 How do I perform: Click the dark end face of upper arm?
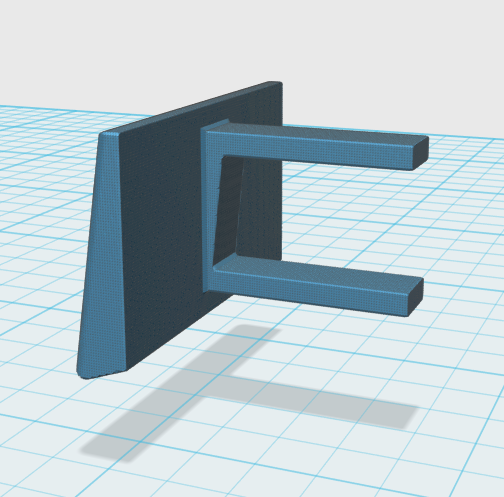pos(421,153)
